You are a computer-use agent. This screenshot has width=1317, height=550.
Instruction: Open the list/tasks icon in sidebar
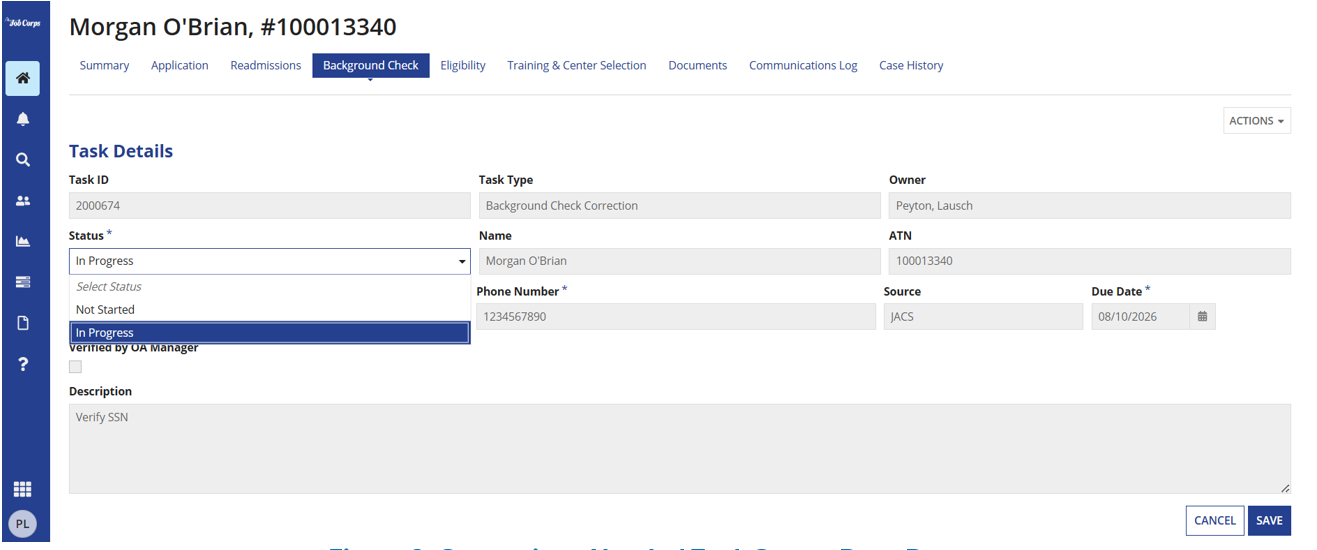tap(22, 282)
